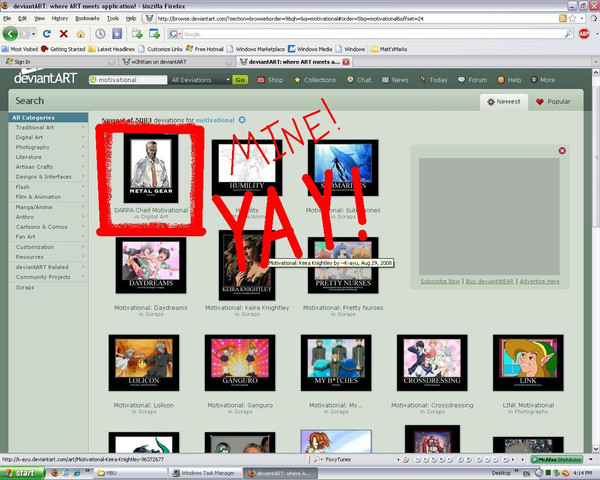Open the Lolicon motivational thumbnail

pos(144,363)
